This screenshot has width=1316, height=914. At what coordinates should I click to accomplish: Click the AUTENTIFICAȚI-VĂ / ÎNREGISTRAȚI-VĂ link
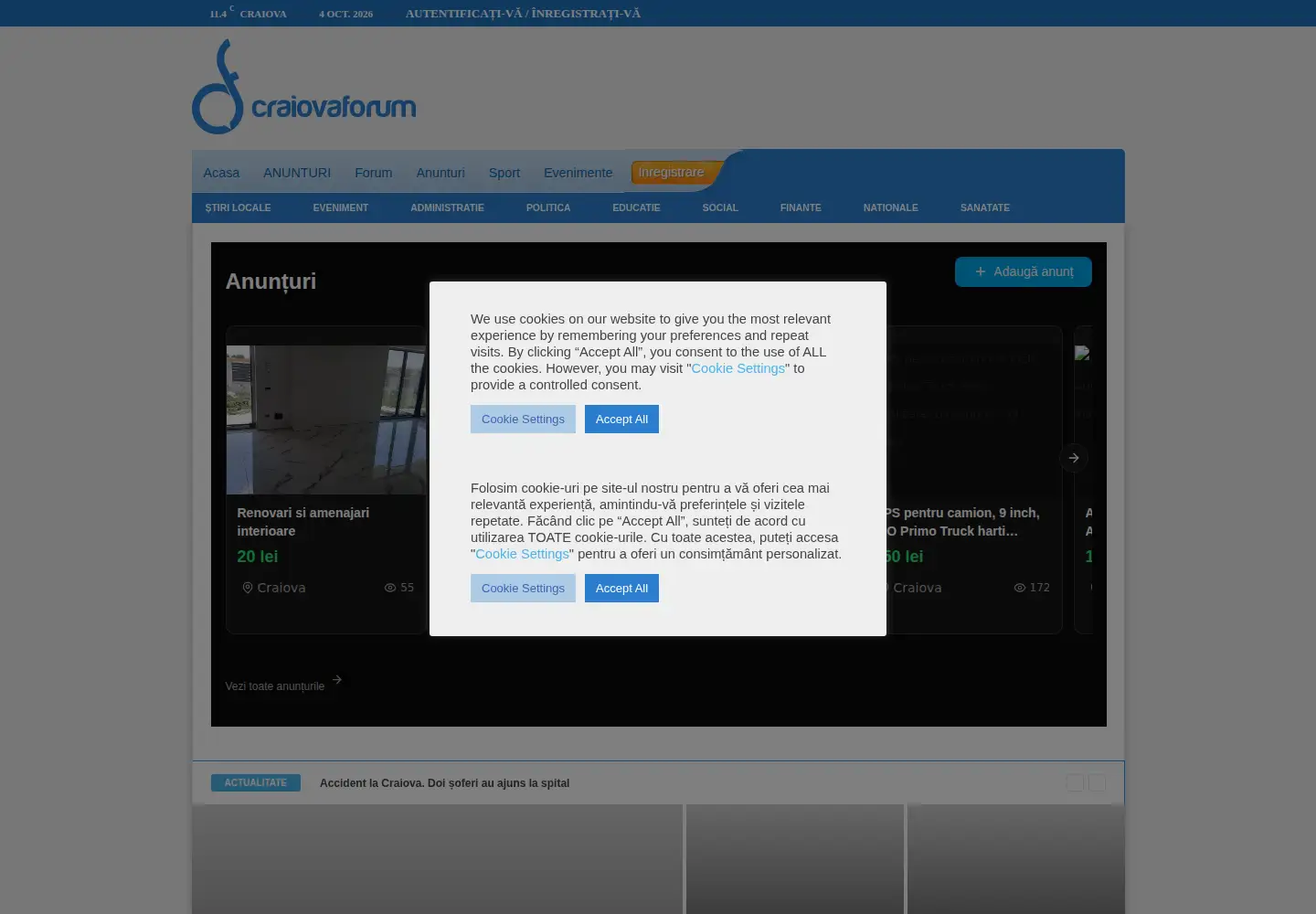pos(523,14)
